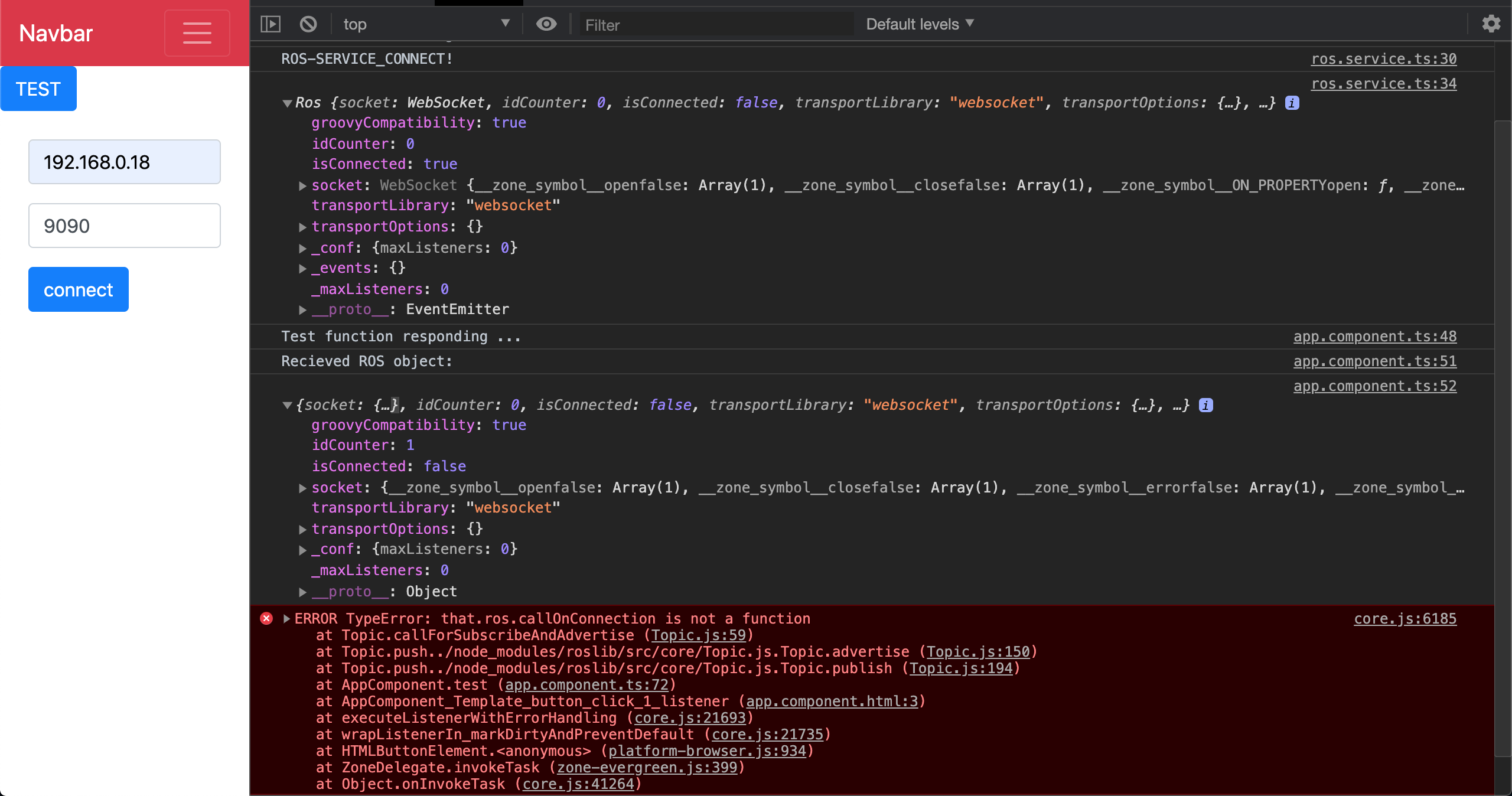Click 'idCounter: 1' property

[x=363, y=445]
